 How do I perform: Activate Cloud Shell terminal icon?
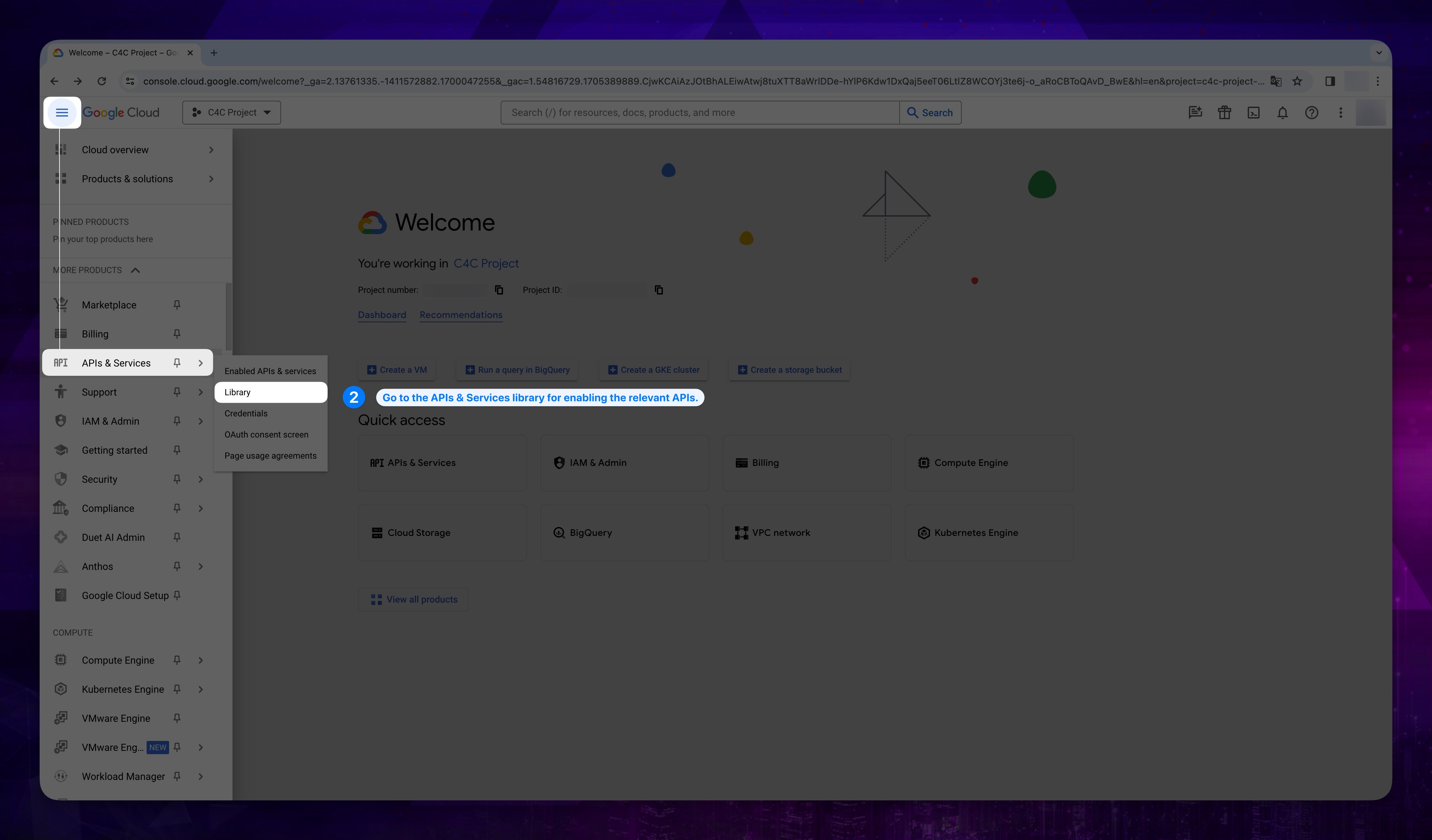(x=1254, y=113)
